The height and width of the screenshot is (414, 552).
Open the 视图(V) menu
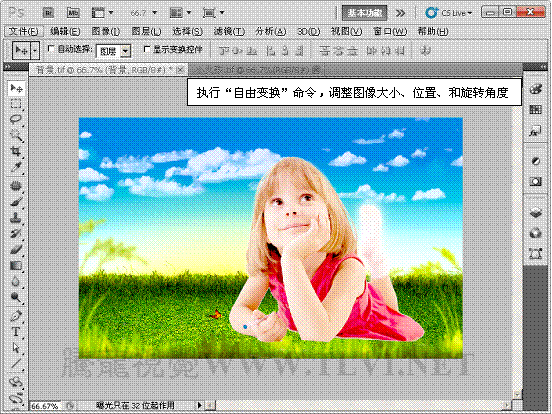(x=346, y=32)
